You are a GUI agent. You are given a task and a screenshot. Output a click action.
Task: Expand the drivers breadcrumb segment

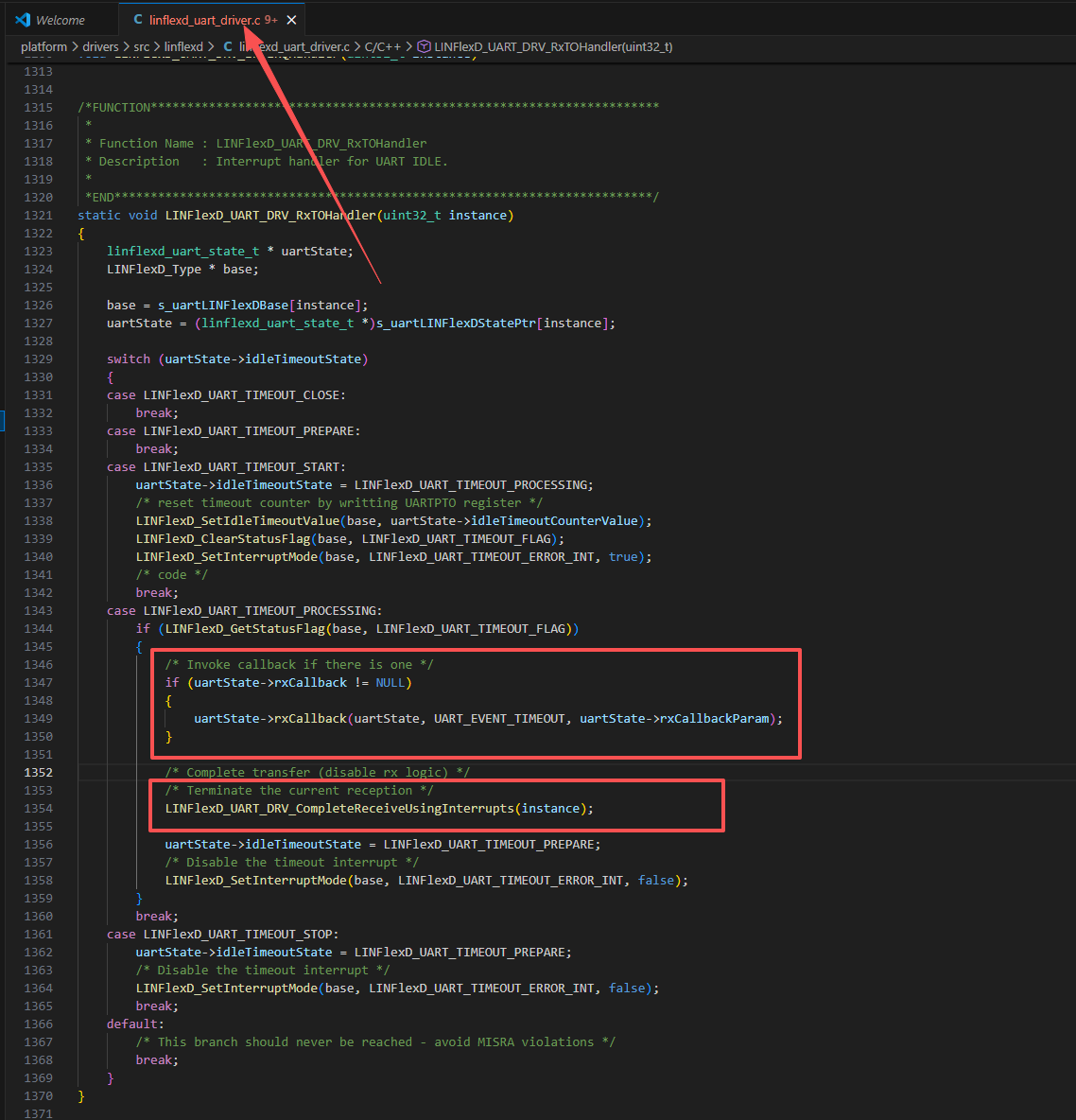point(100,46)
